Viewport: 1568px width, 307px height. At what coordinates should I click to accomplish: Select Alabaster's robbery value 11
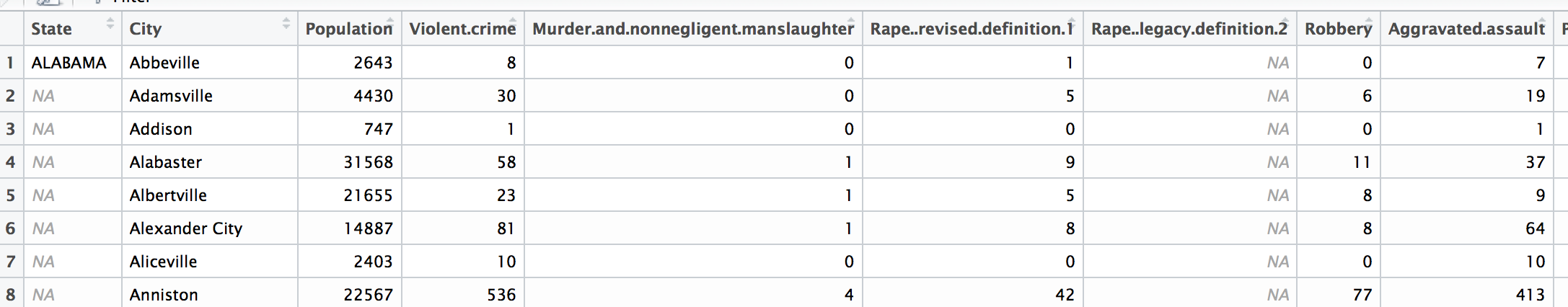[x=1362, y=162]
